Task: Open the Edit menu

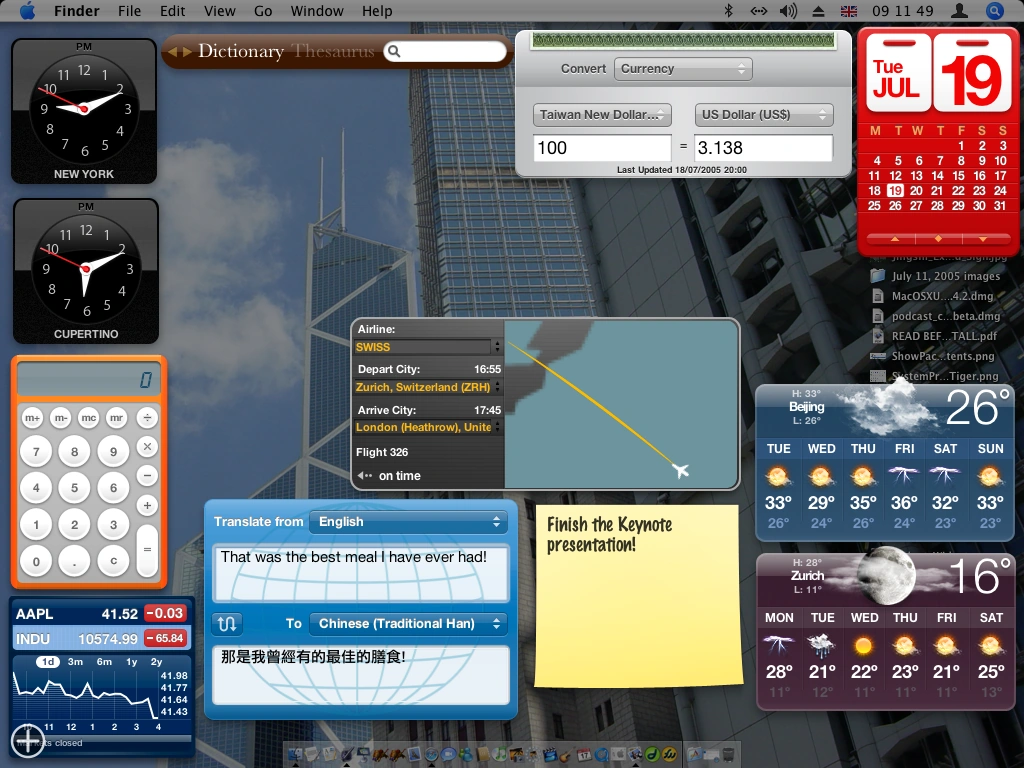Action: 172,11
